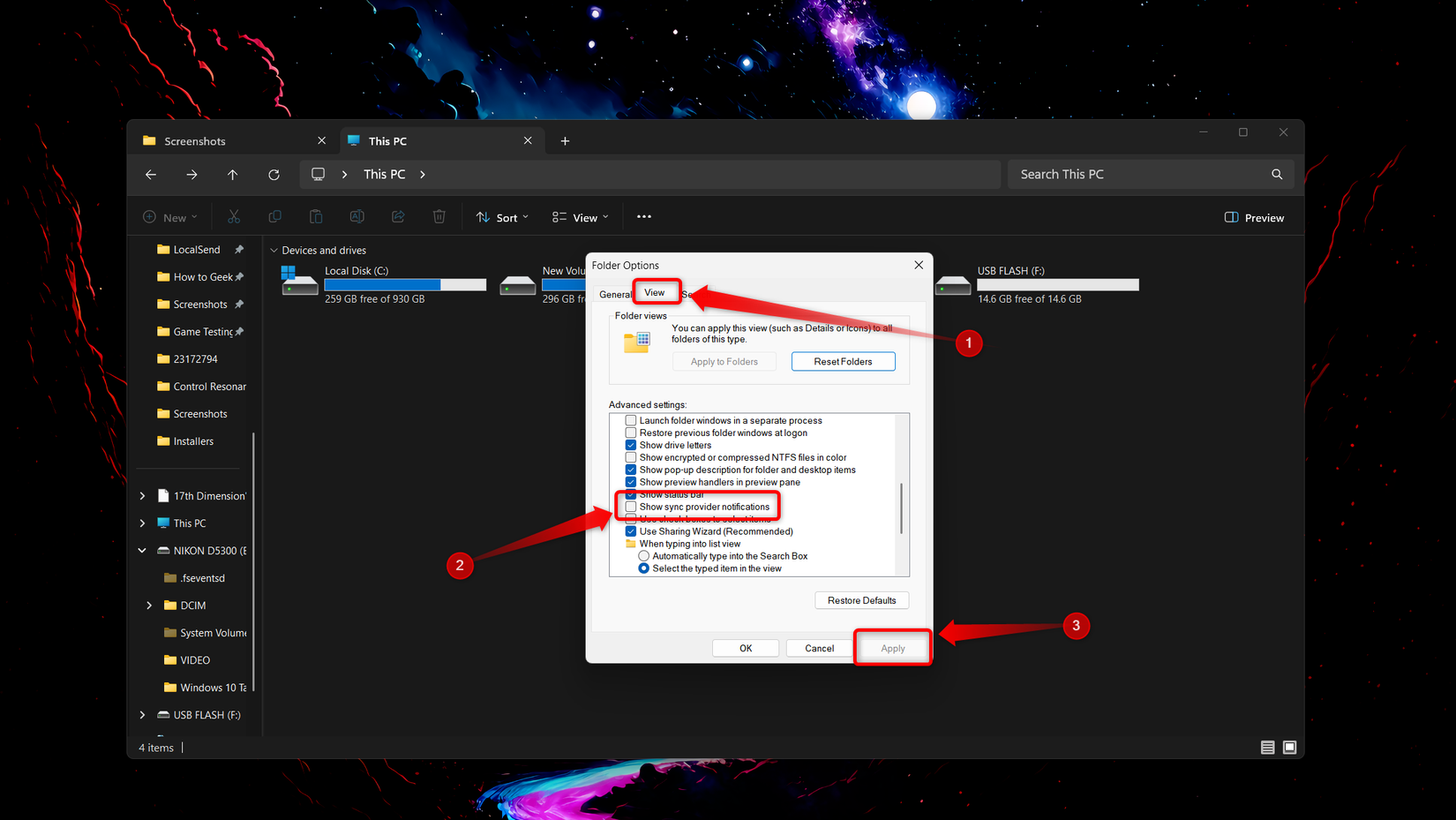The image size is (1456, 820).
Task: Click Apply to Folders button
Action: point(724,362)
